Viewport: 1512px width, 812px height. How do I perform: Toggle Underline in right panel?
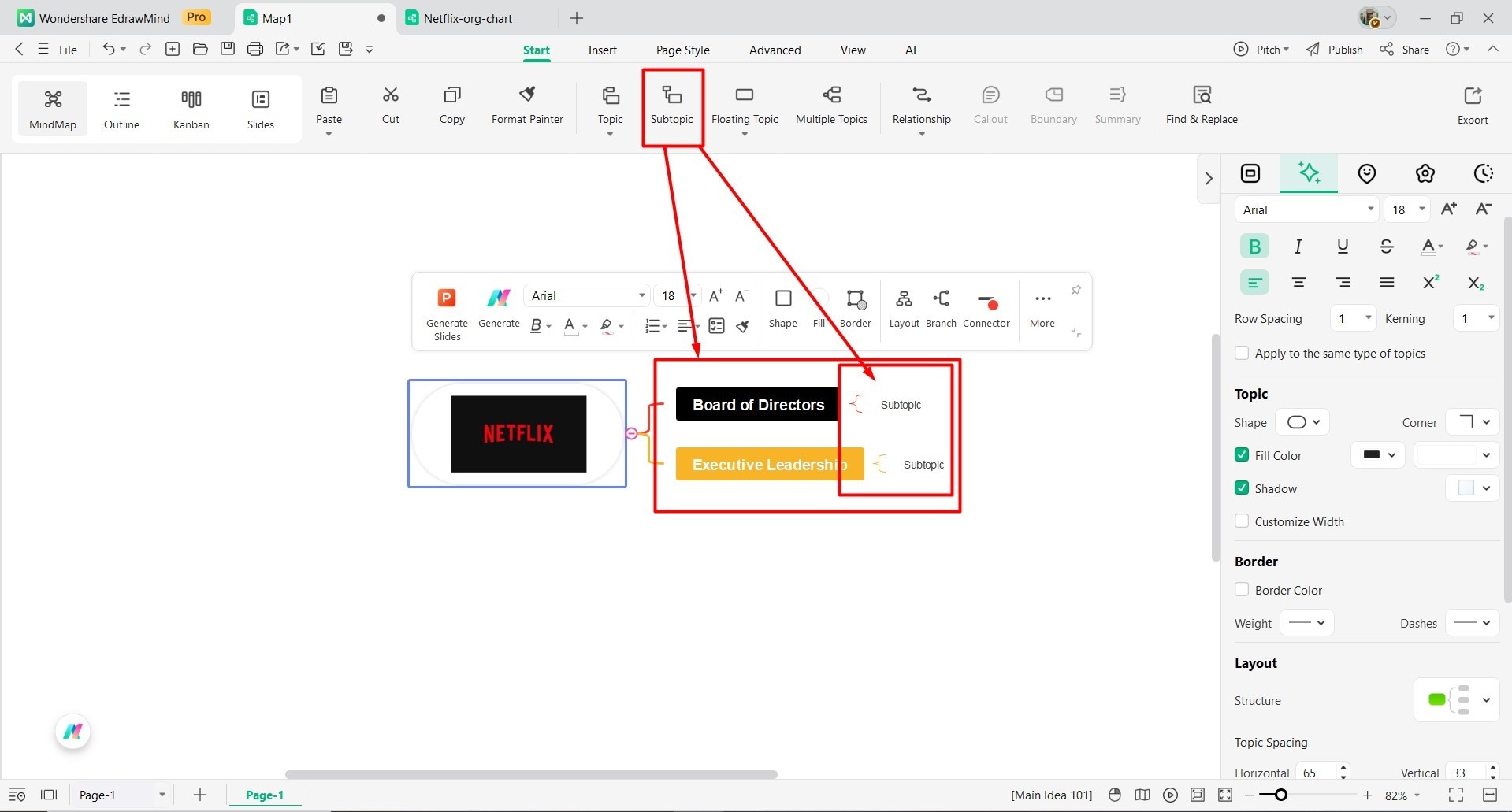1343,247
